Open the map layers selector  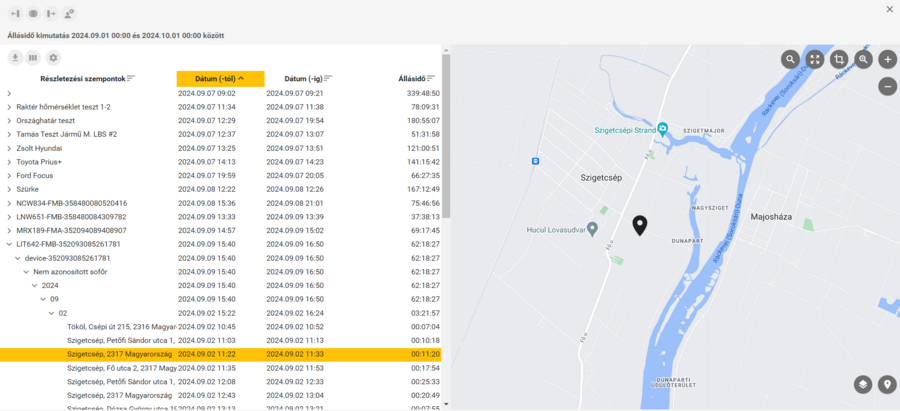pyautogui.click(x=863, y=384)
